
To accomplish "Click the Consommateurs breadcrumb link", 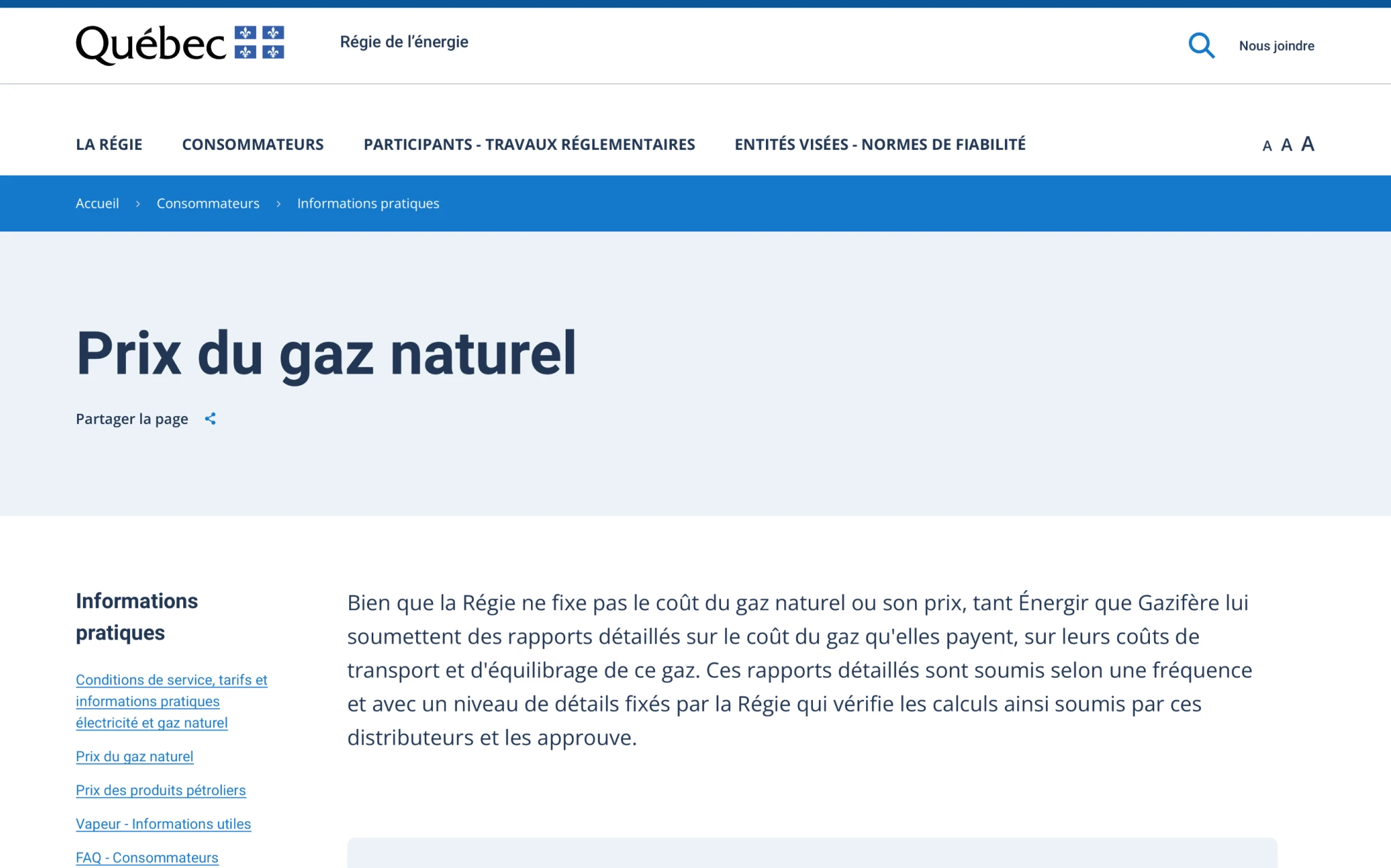I will click(x=208, y=204).
